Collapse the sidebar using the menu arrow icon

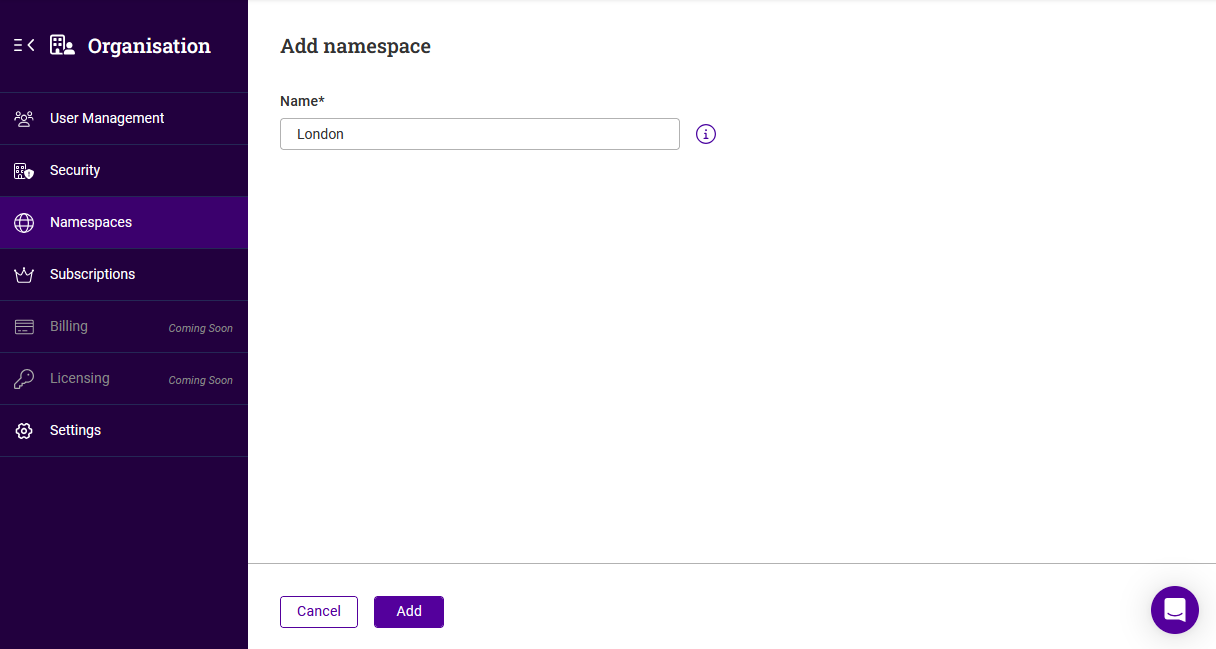tap(24, 45)
